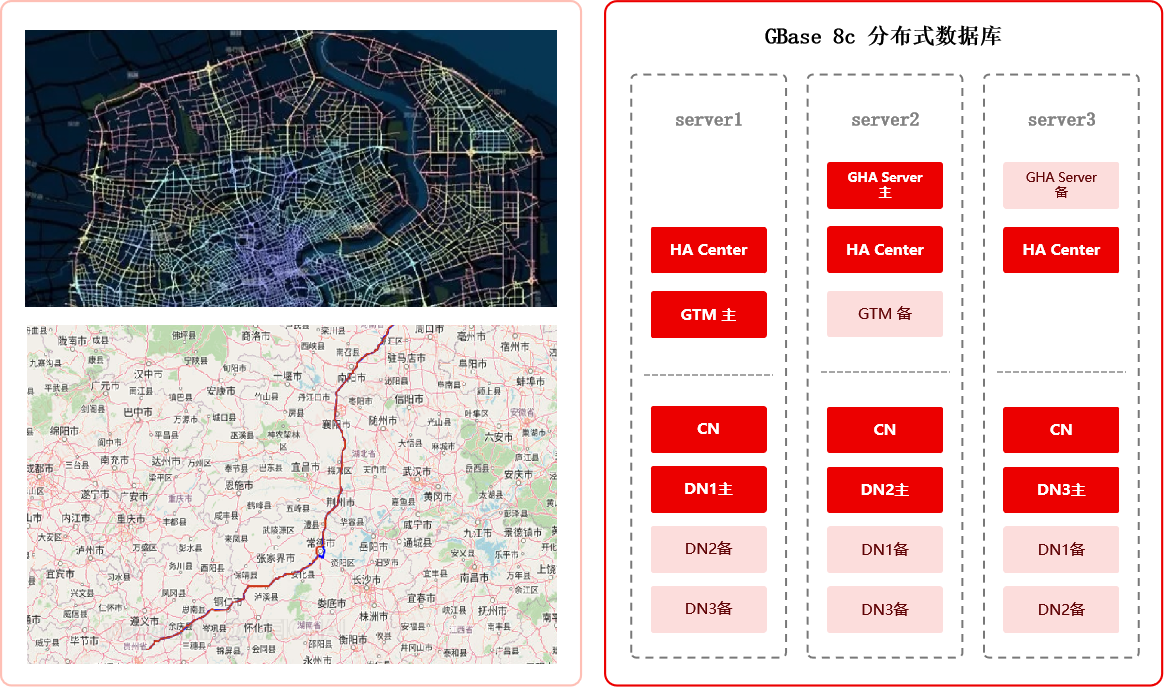Click 武汉市 label on the route map
Image resolution: width=1164 pixels, height=687 pixels.
(416, 472)
